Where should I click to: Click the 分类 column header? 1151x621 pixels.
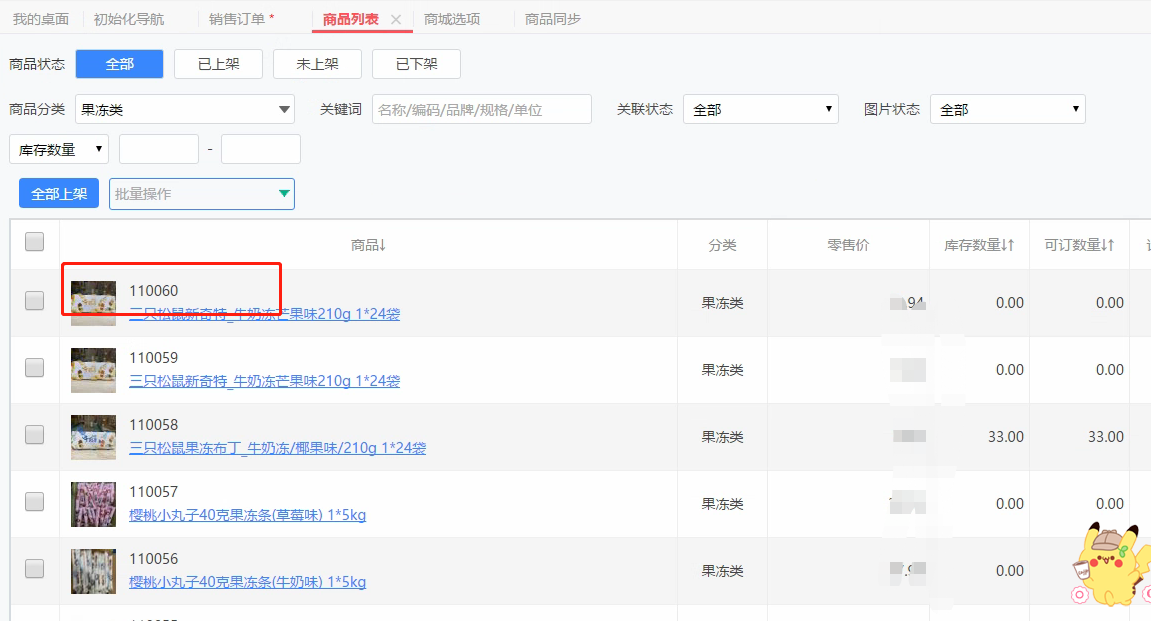tap(722, 245)
